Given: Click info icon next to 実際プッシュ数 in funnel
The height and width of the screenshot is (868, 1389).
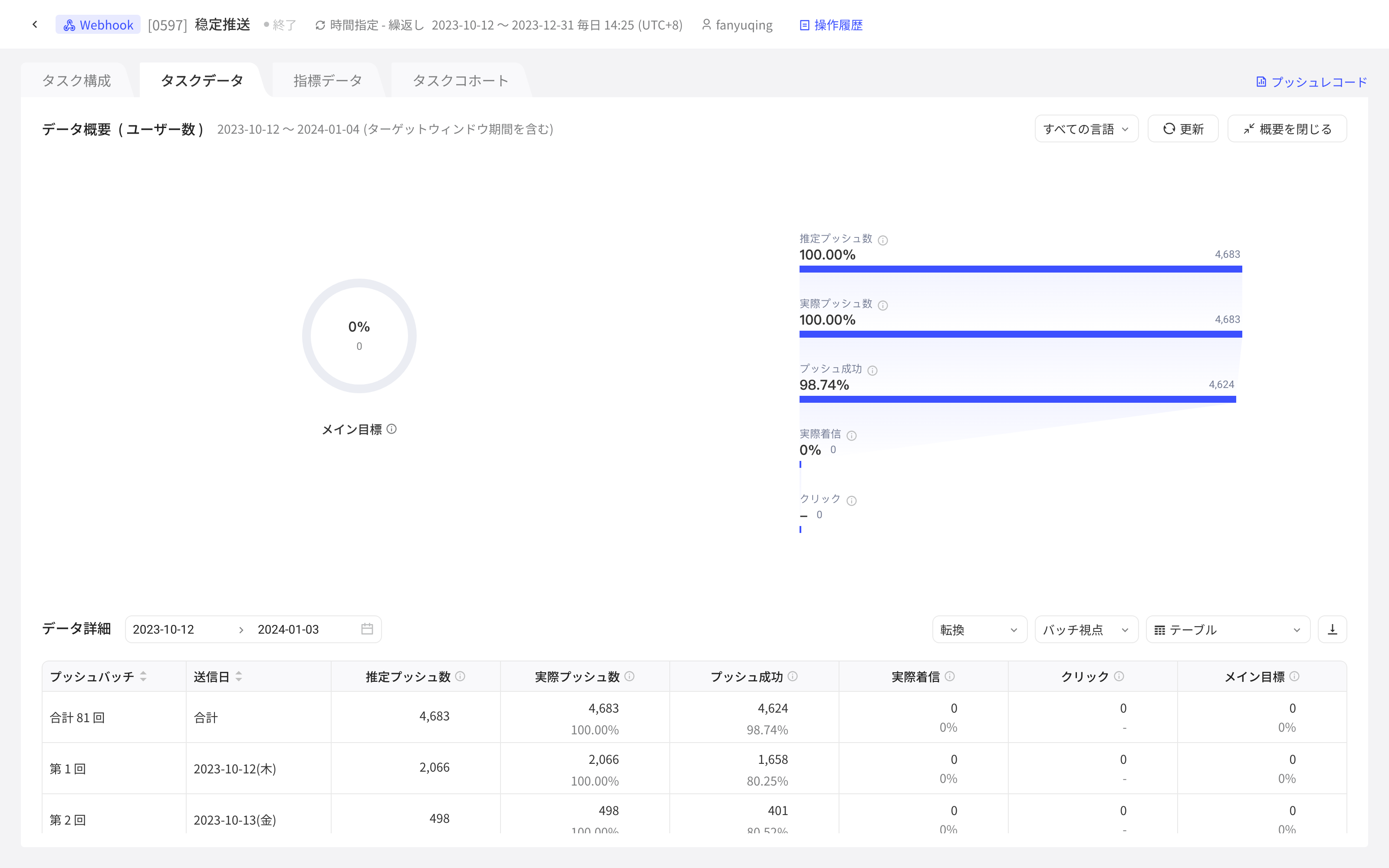Looking at the screenshot, I should pos(883,306).
